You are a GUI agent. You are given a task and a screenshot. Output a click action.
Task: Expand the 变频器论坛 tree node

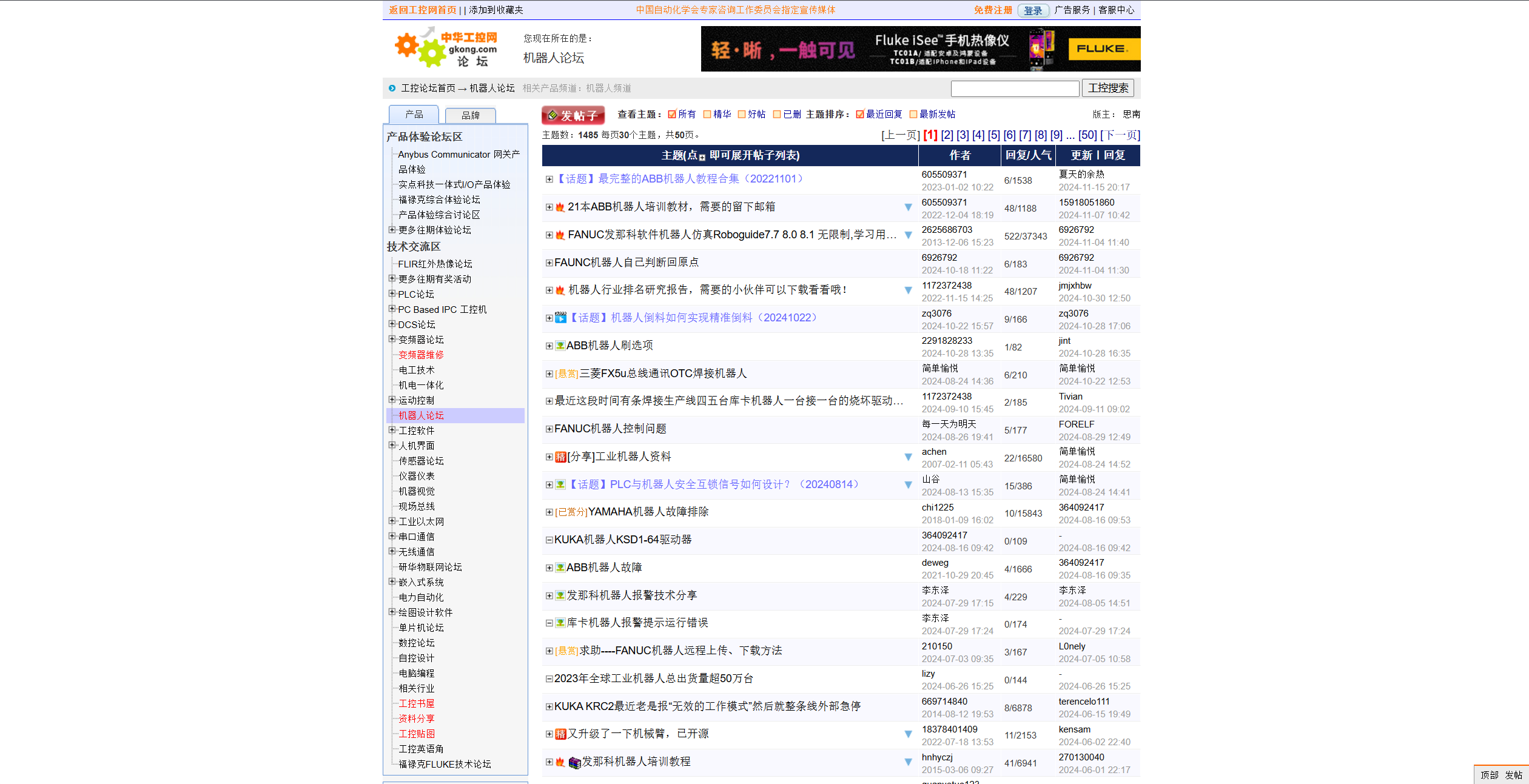pyautogui.click(x=392, y=339)
